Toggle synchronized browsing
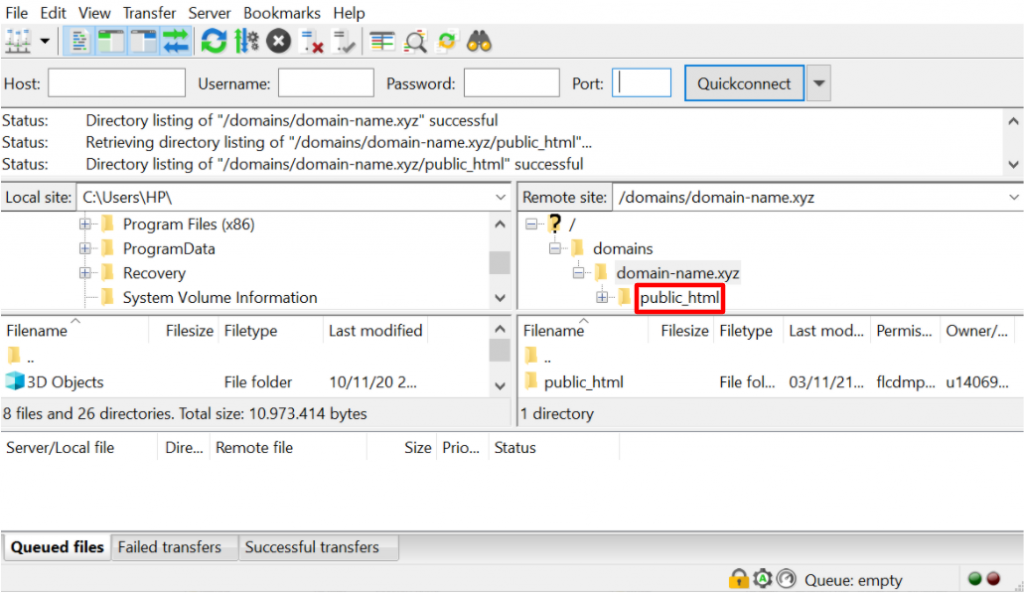This screenshot has height=595, width=1024. click(446, 41)
